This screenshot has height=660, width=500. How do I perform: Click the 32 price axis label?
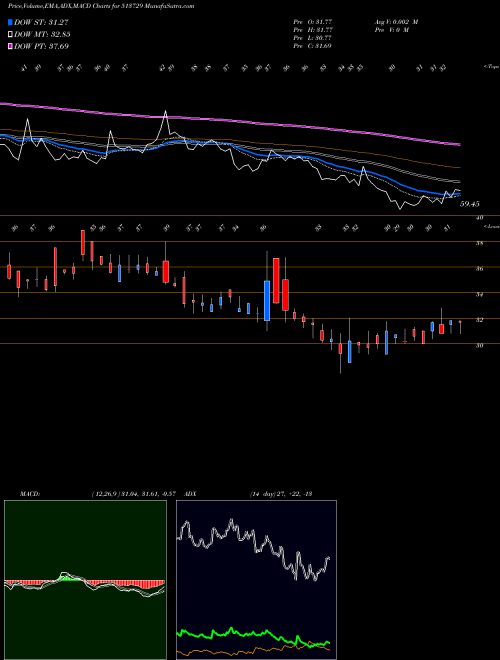click(x=480, y=320)
